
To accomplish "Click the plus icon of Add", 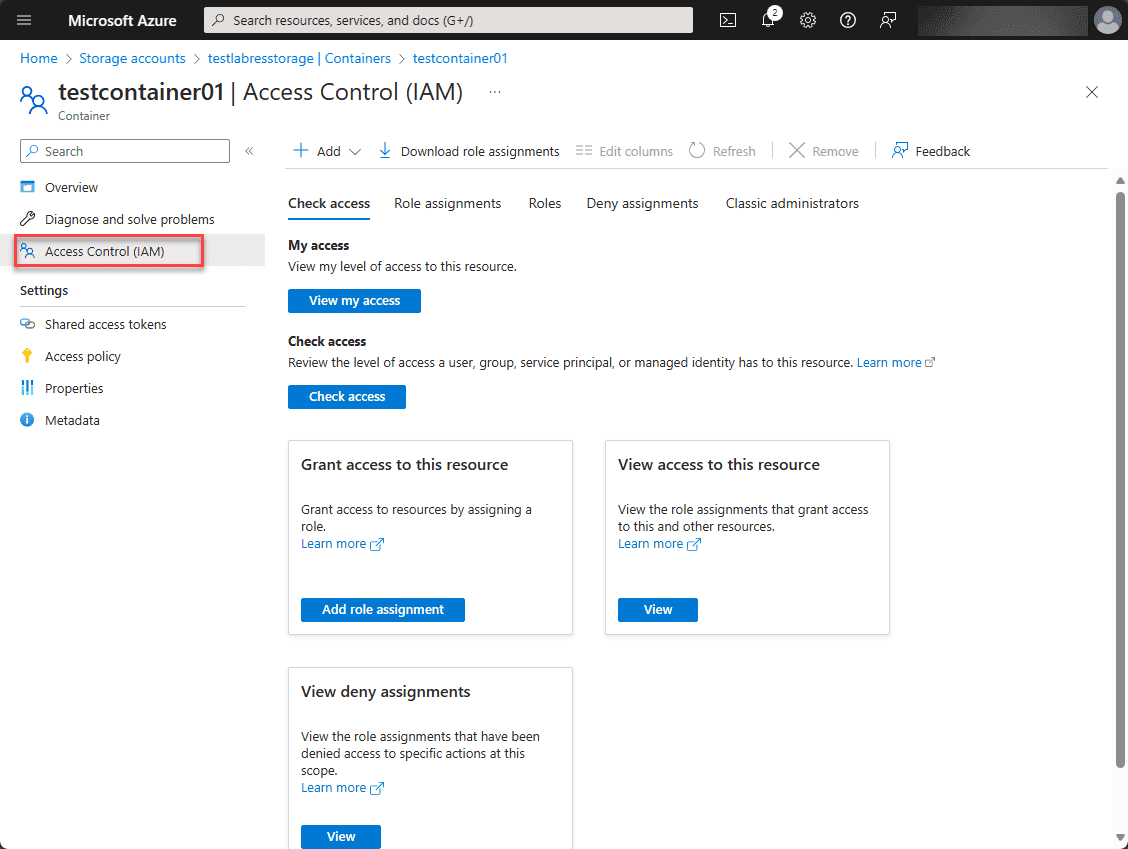I will pos(301,150).
